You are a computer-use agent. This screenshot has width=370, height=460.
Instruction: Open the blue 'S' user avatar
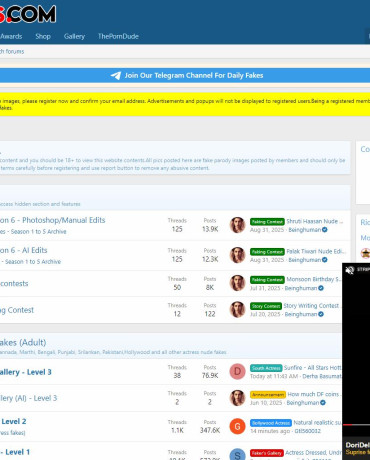pyautogui.click(x=237, y=454)
